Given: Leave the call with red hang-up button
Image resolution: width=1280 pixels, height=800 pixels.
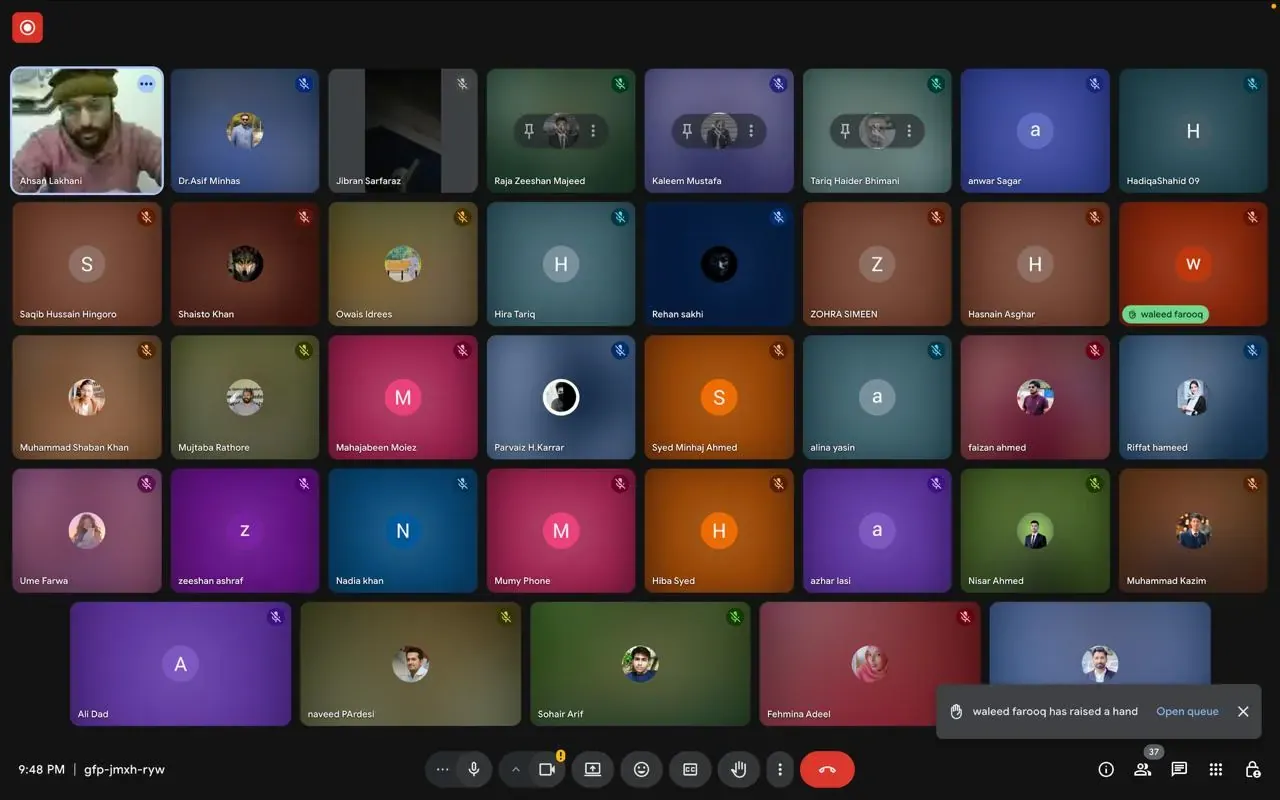Looking at the screenshot, I should (x=827, y=769).
